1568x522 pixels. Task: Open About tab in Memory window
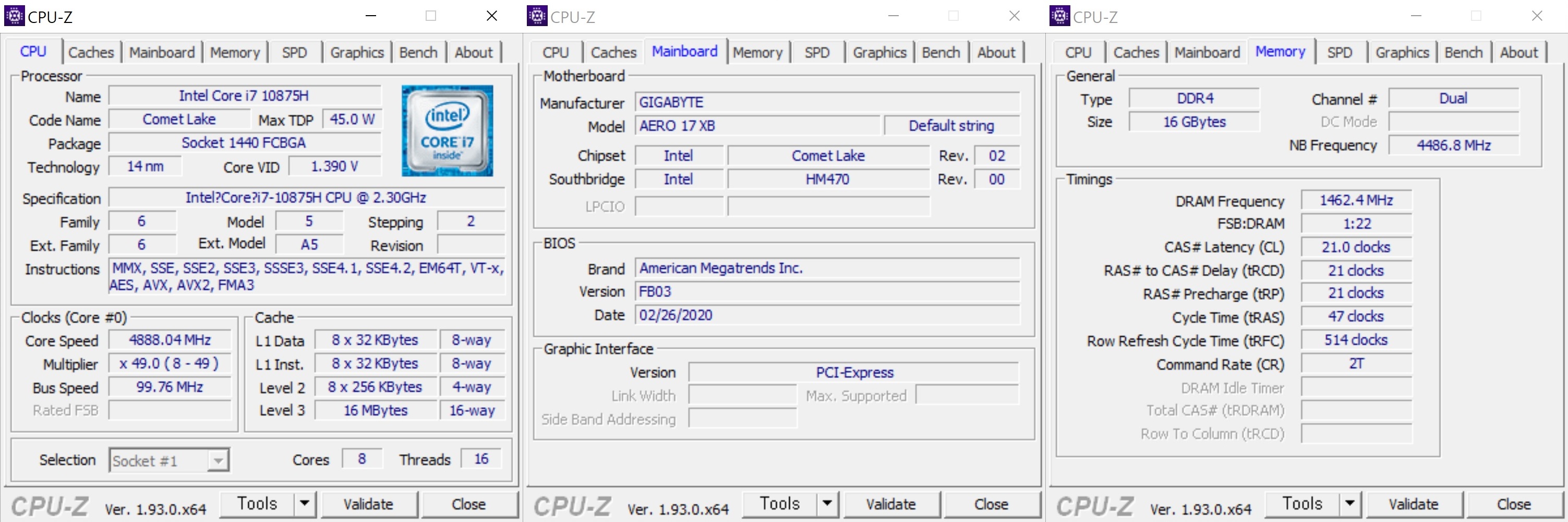point(1519,52)
